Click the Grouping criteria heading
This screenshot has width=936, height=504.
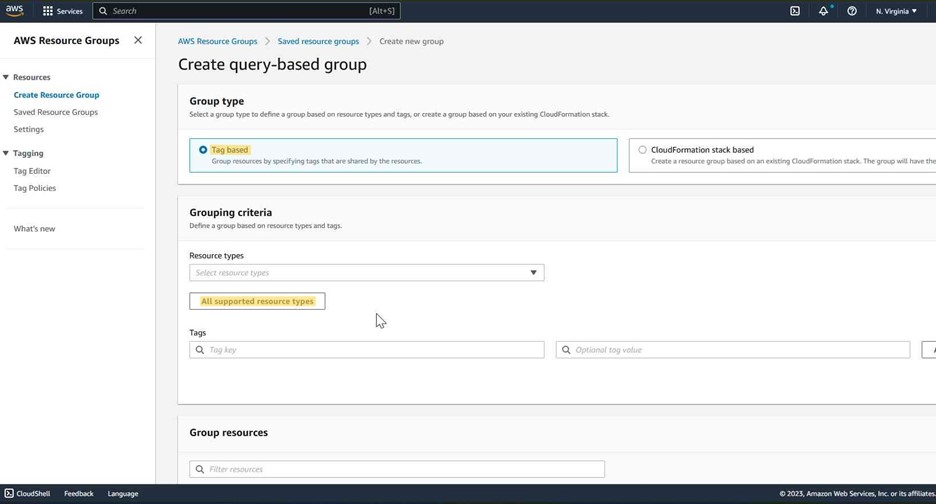click(230, 212)
